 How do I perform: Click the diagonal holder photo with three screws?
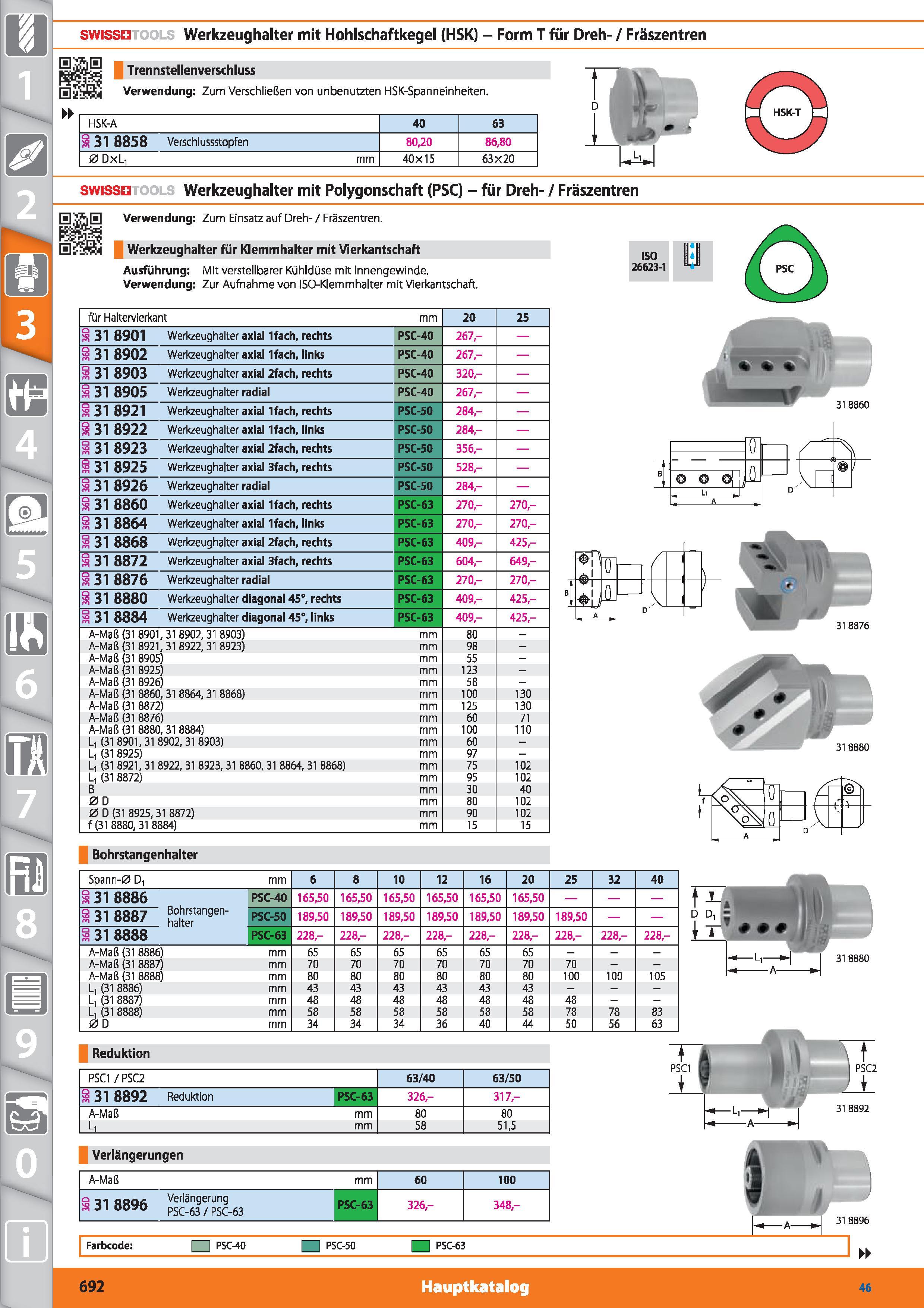click(x=786, y=702)
